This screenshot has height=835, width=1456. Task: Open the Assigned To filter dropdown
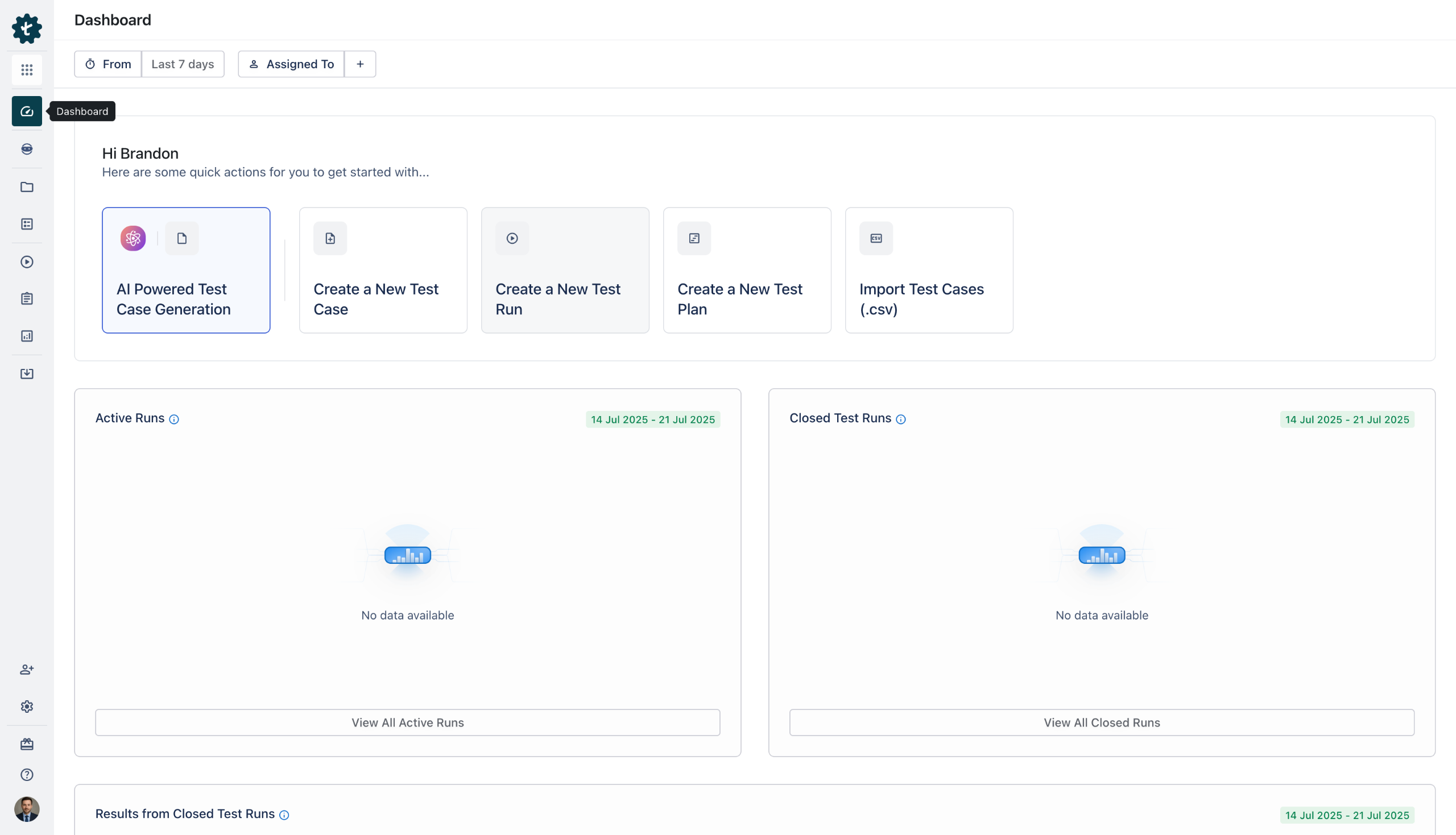click(291, 64)
